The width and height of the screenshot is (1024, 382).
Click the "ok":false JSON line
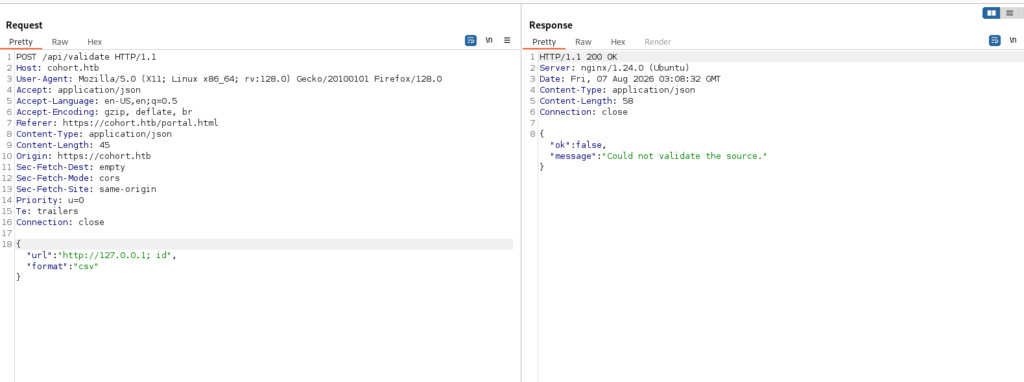point(578,145)
